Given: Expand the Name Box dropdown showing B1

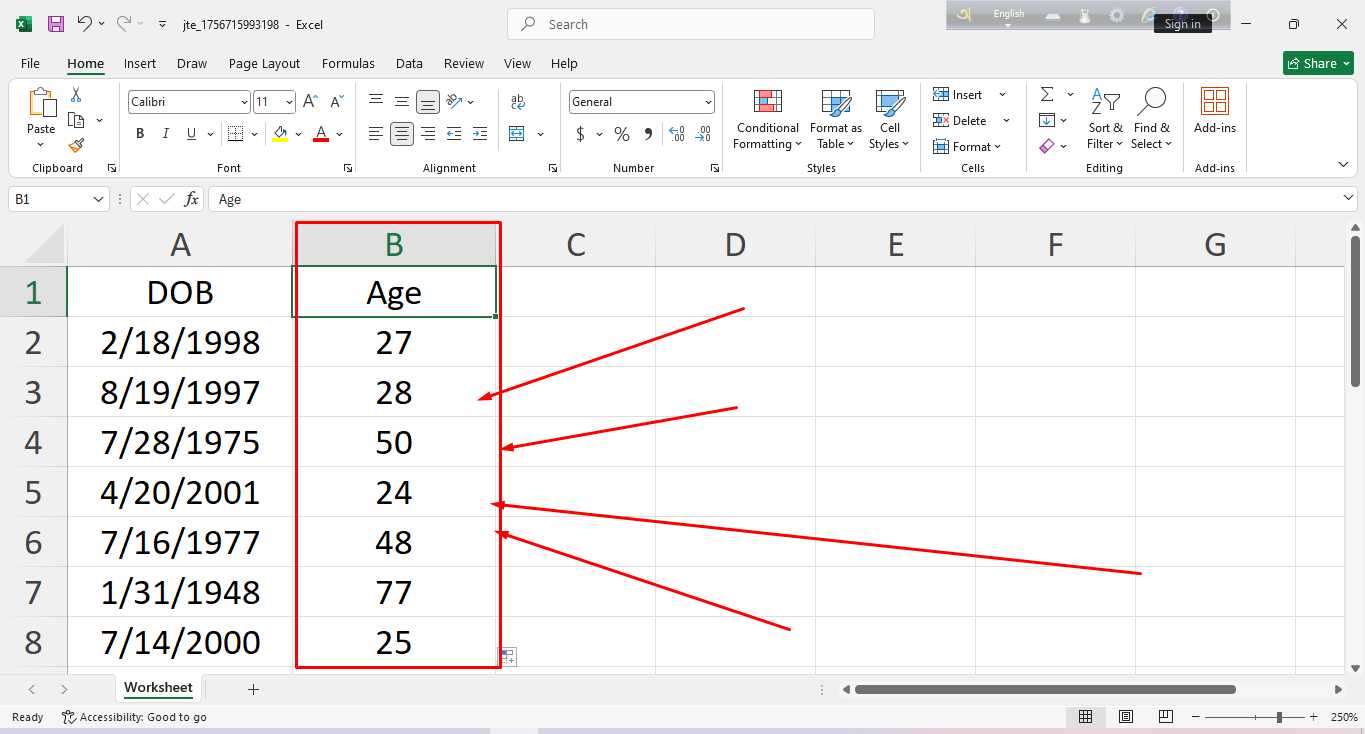Looking at the screenshot, I should tap(98, 200).
